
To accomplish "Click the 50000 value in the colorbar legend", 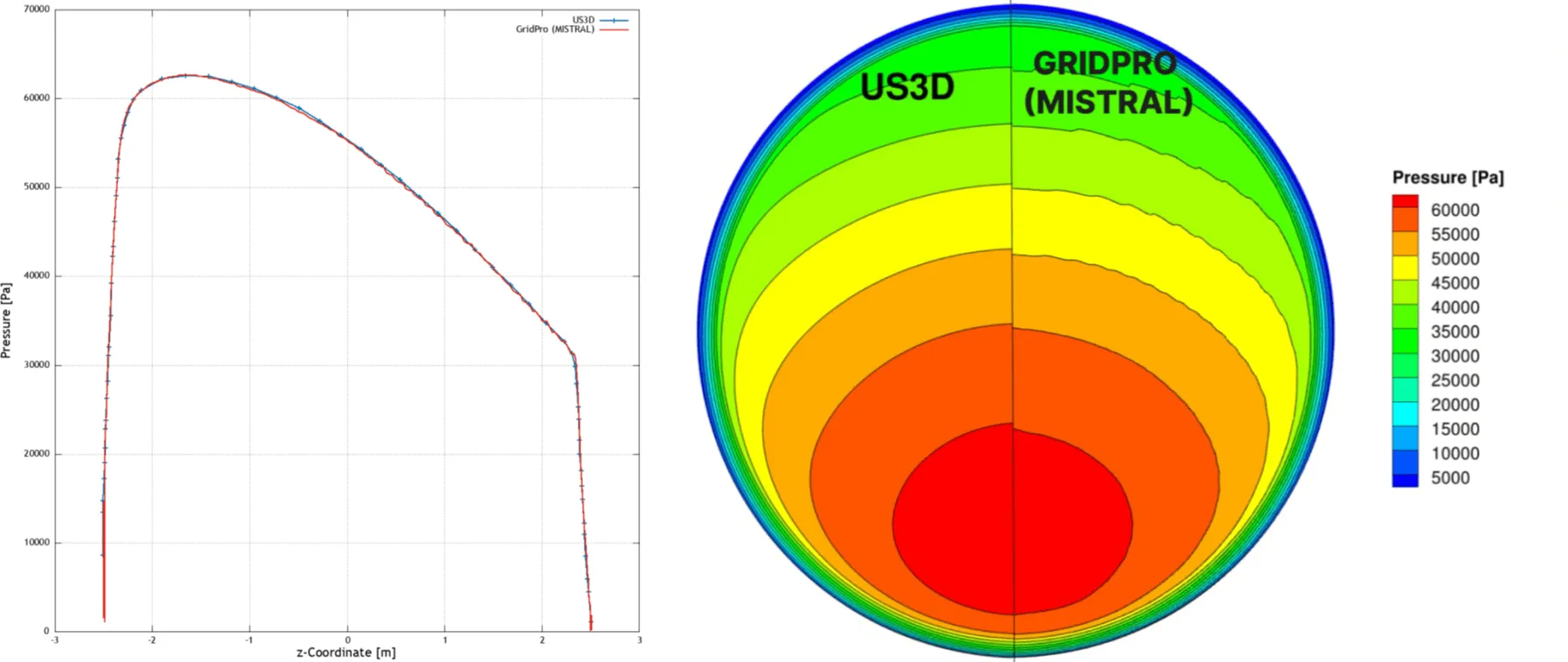I will pos(1455,258).
